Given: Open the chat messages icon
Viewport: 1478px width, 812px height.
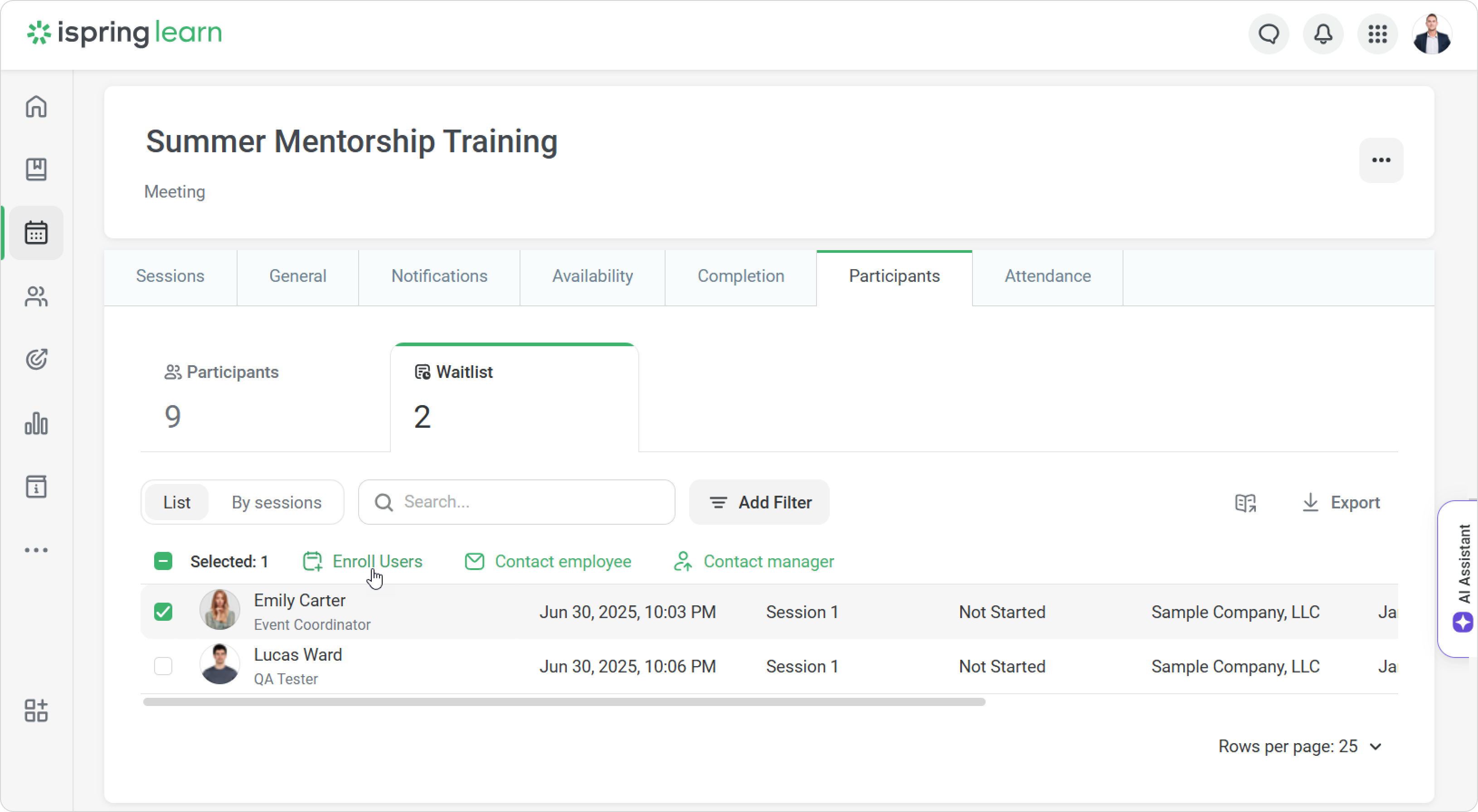Looking at the screenshot, I should point(1269,34).
